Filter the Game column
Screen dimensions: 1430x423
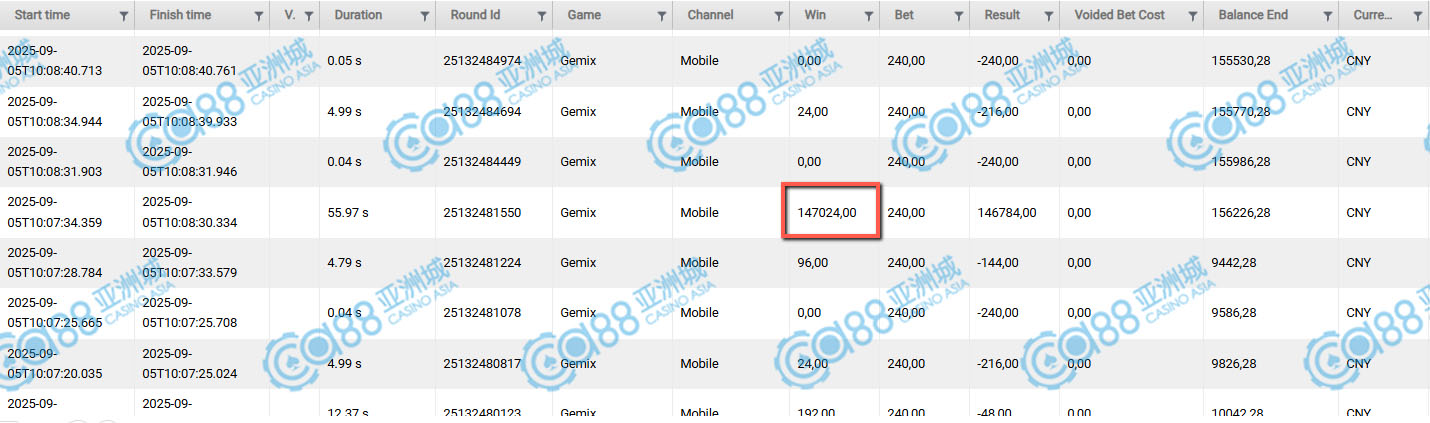661,16
